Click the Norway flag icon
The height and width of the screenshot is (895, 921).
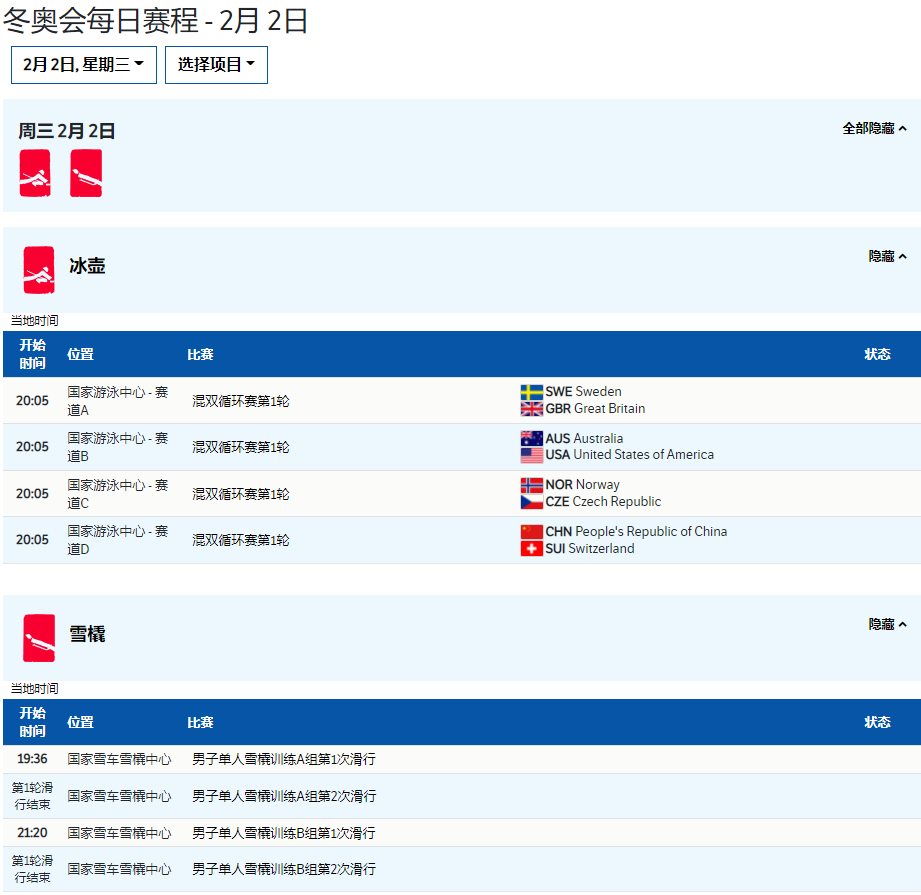click(x=531, y=485)
